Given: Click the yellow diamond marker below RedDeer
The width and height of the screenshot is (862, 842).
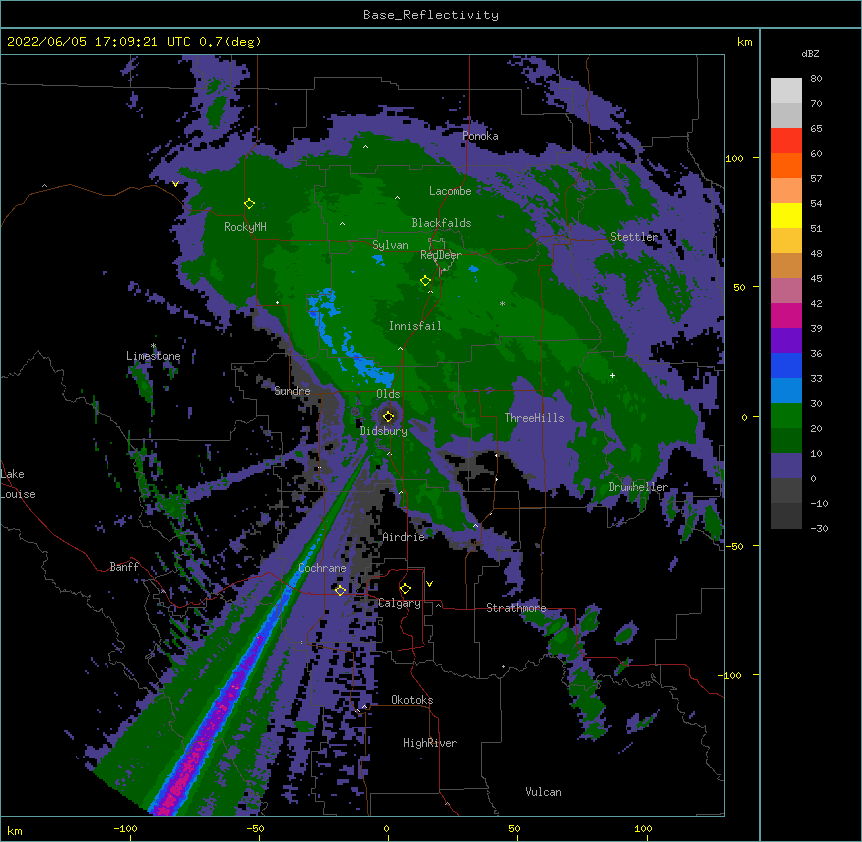Looking at the screenshot, I should pyautogui.click(x=425, y=281).
